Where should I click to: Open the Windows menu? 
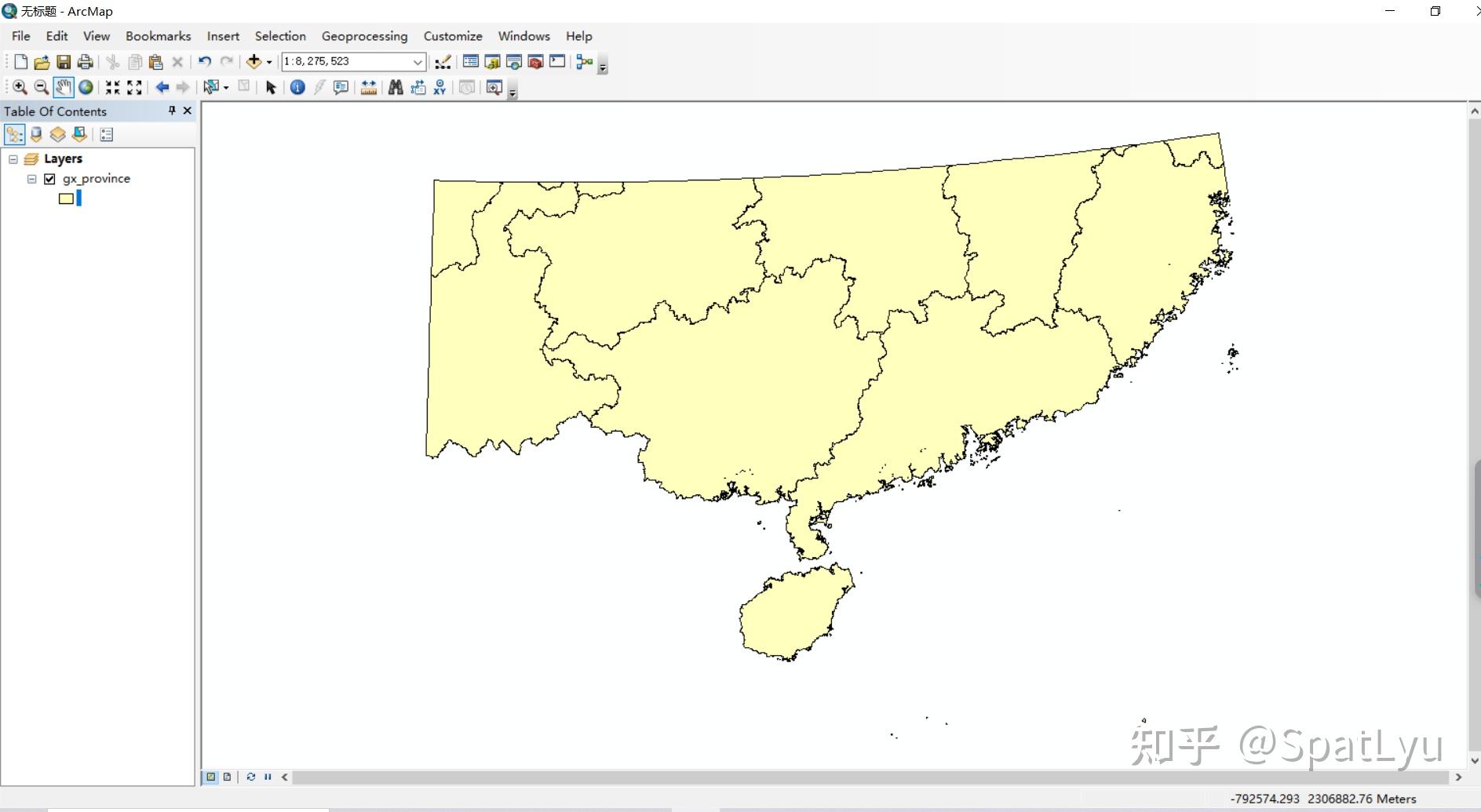(x=523, y=36)
